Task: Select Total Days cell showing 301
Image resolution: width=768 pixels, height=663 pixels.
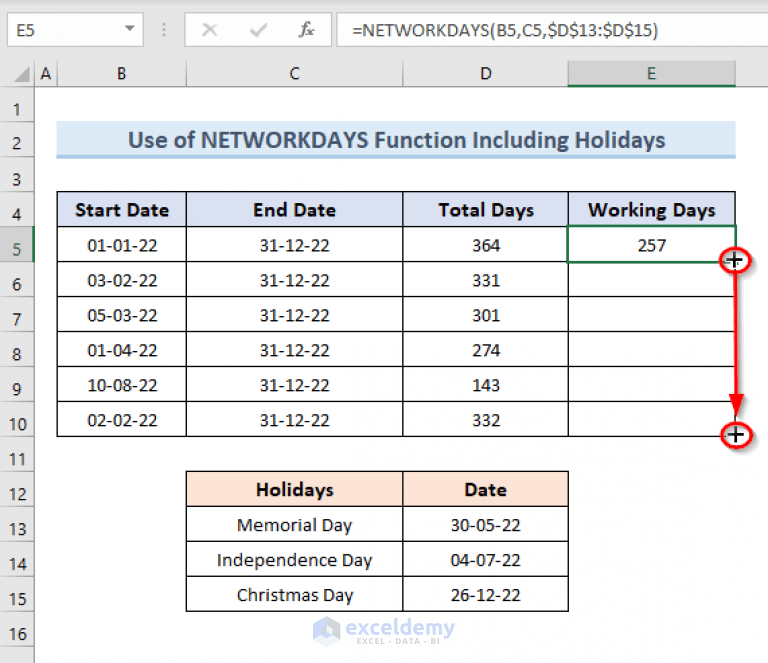Action: pyautogui.click(x=485, y=315)
